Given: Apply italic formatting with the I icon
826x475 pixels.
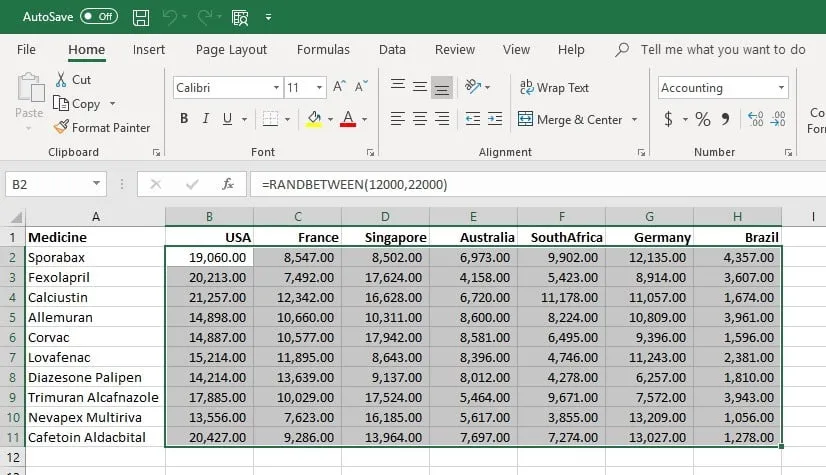Looking at the screenshot, I should (x=206, y=119).
